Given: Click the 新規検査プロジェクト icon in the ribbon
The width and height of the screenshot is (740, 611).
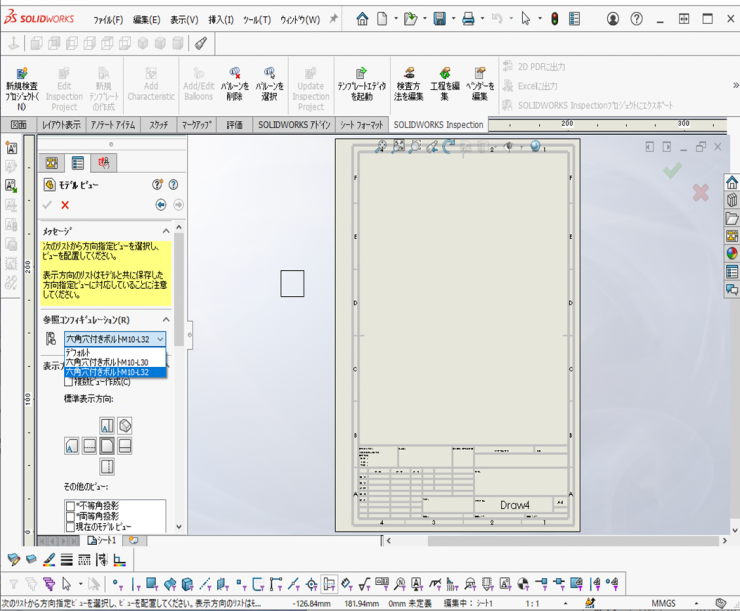Looking at the screenshot, I should [x=21, y=74].
